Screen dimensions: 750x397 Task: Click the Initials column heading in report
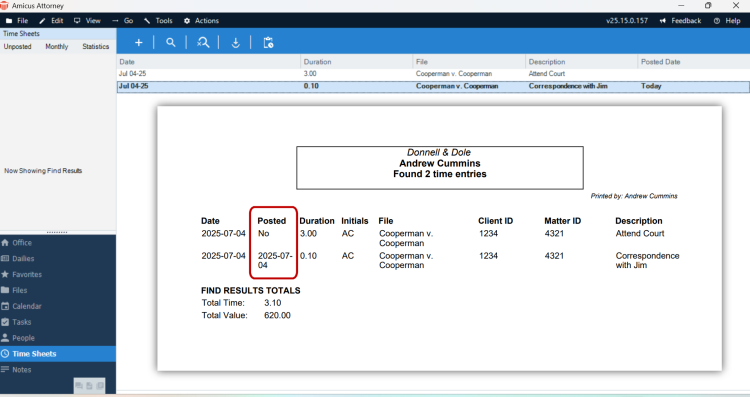pyautogui.click(x=354, y=221)
